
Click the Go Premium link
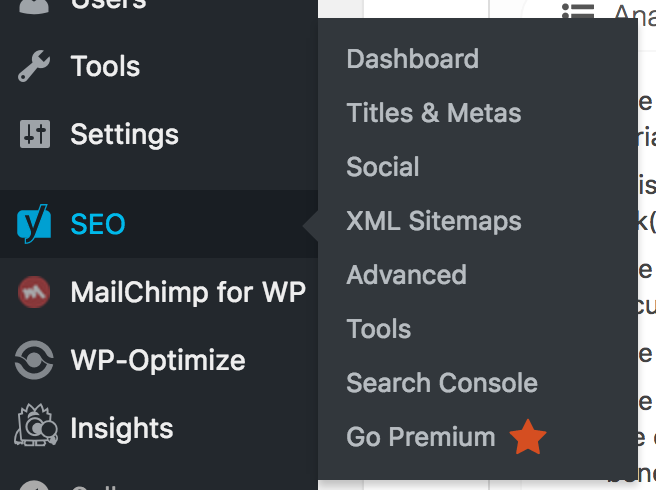[x=421, y=437]
